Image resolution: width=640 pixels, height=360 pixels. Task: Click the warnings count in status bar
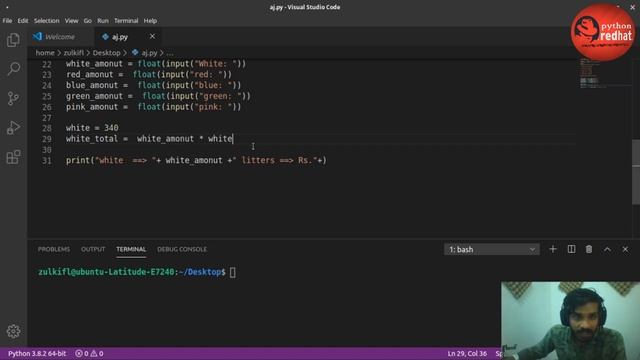[97, 353]
